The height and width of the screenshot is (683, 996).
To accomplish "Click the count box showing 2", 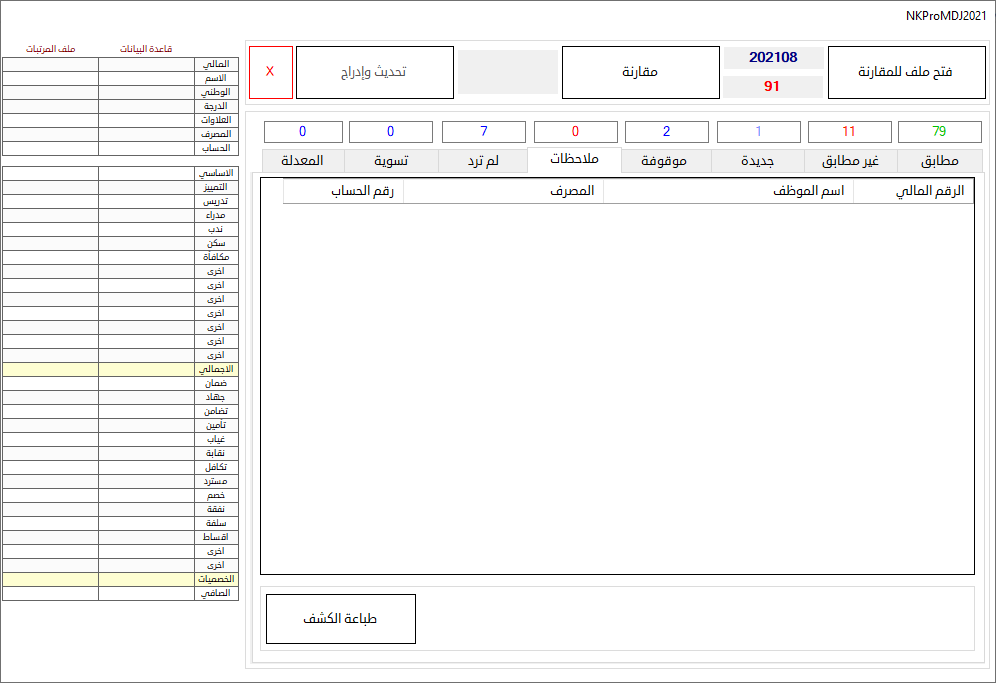I will pos(666,132).
